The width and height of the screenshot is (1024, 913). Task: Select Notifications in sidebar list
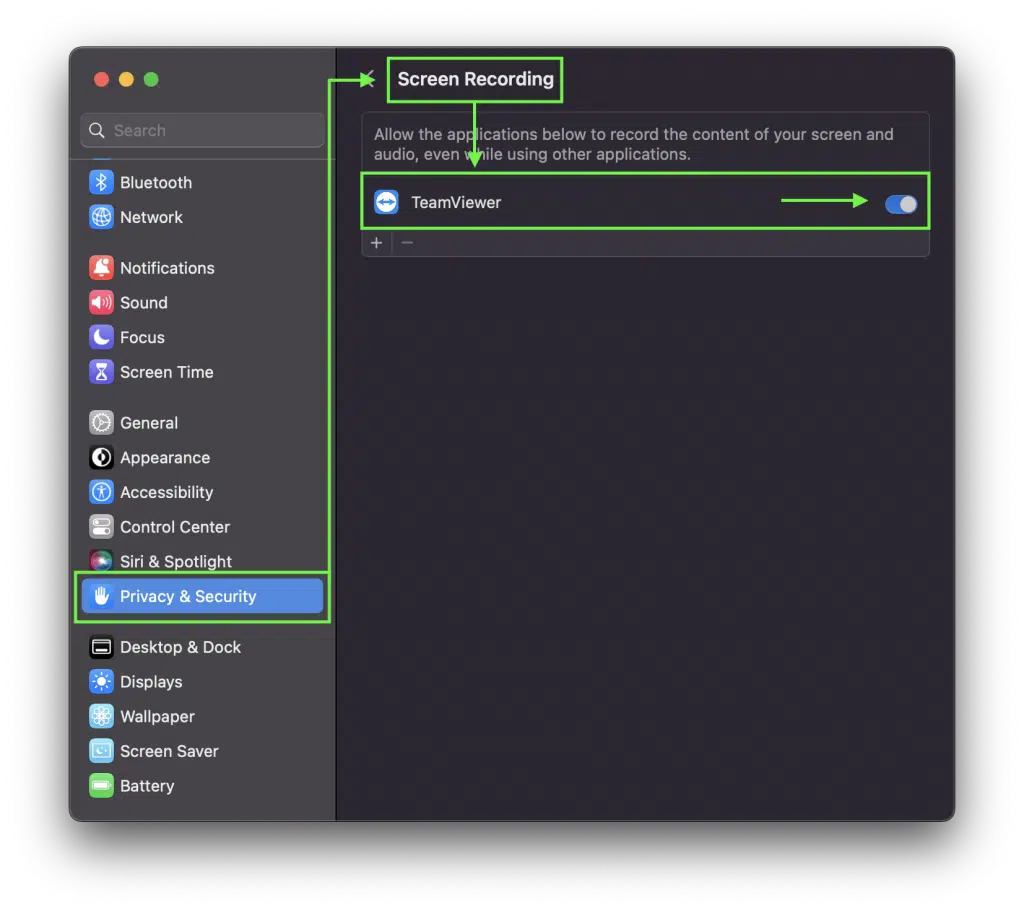point(167,268)
